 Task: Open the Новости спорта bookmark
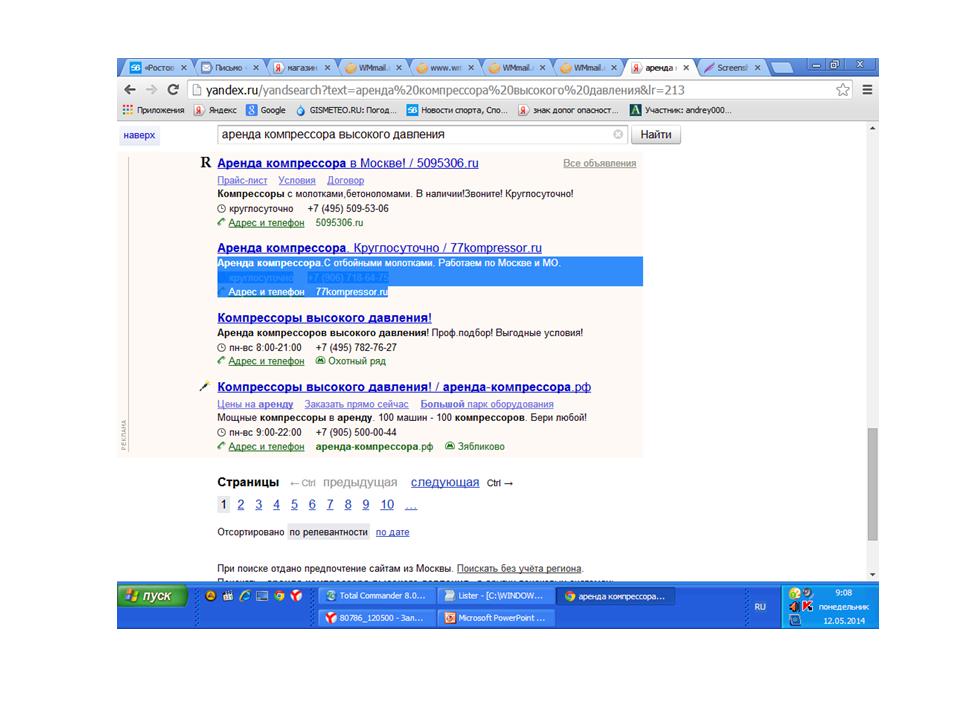[457, 110]
